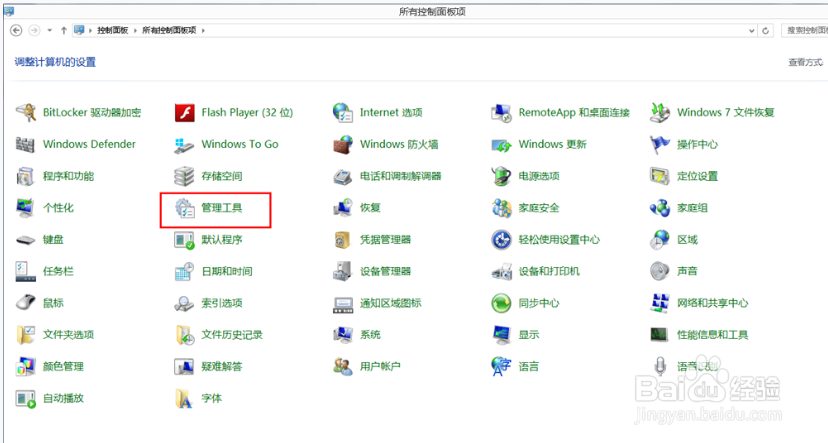Open the 字体 fonts folder icon
828x443 pixels.
pos(184,398)
